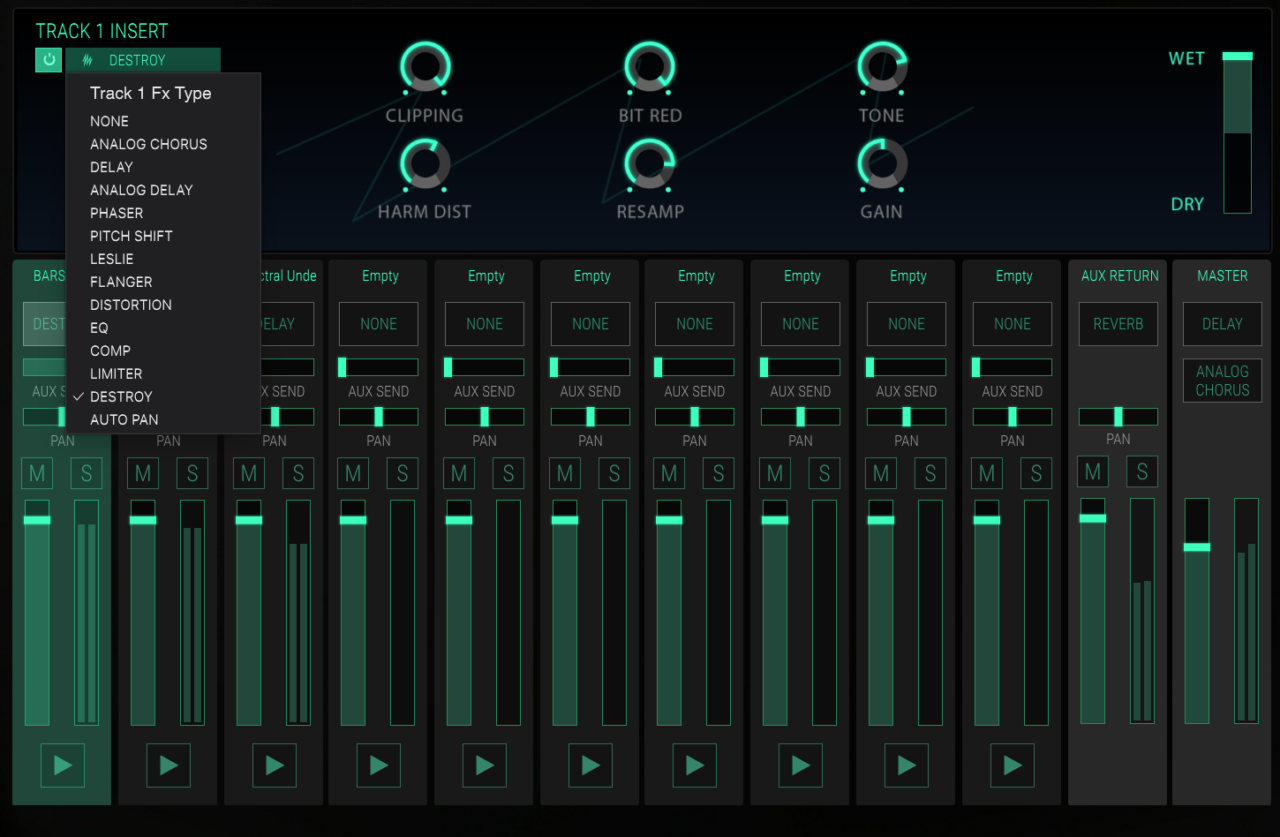Click the RESAMP knob
The height and width of the screenshot is (837, 1280).
[650, 164]
